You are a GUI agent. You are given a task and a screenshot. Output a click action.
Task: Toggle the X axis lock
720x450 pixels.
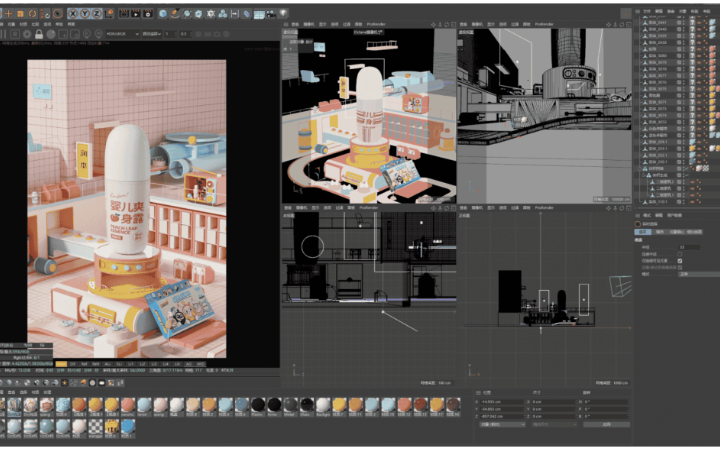[x=73, y=14]
